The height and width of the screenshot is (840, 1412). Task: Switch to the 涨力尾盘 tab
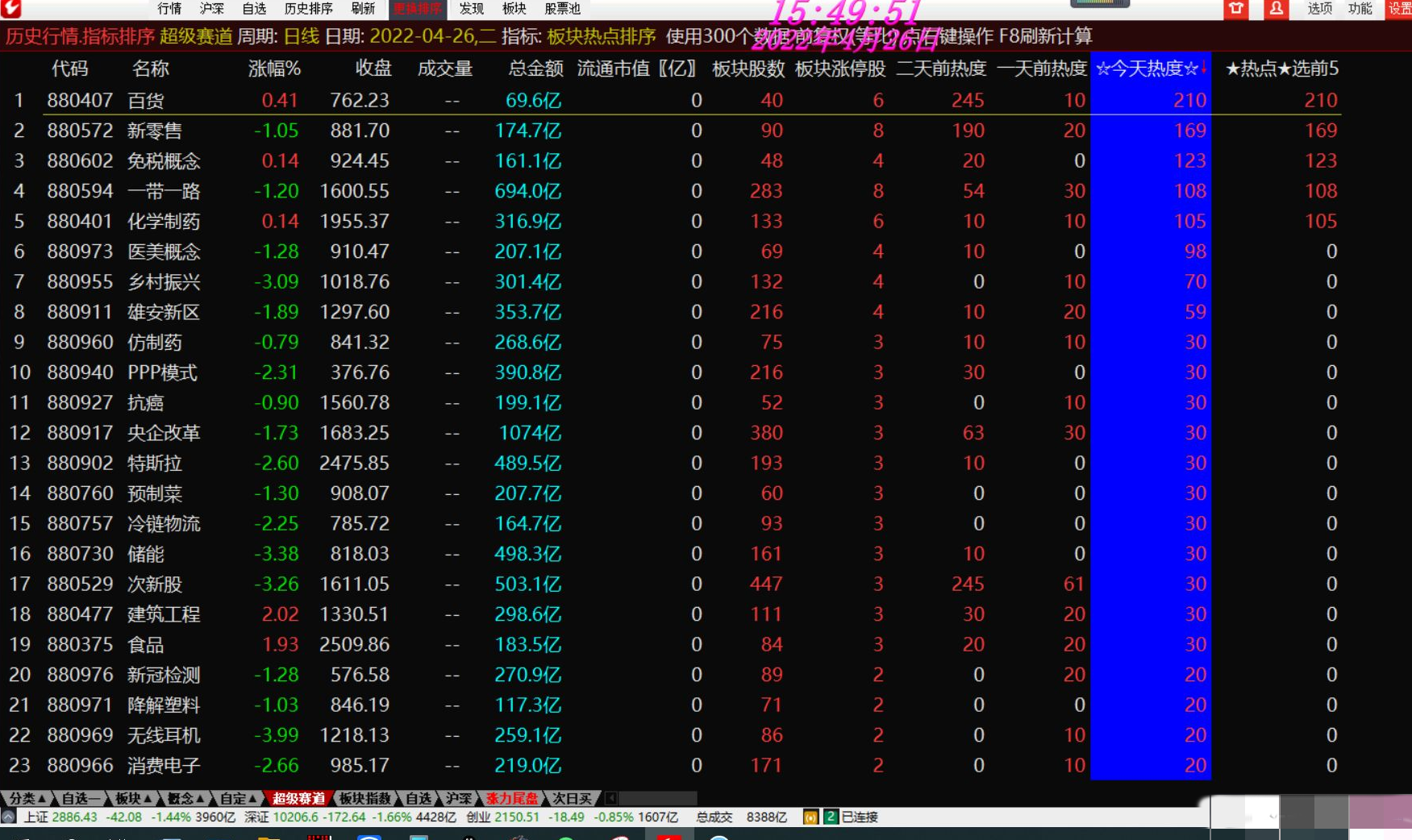pyautogui.click(x=511, y=798)
